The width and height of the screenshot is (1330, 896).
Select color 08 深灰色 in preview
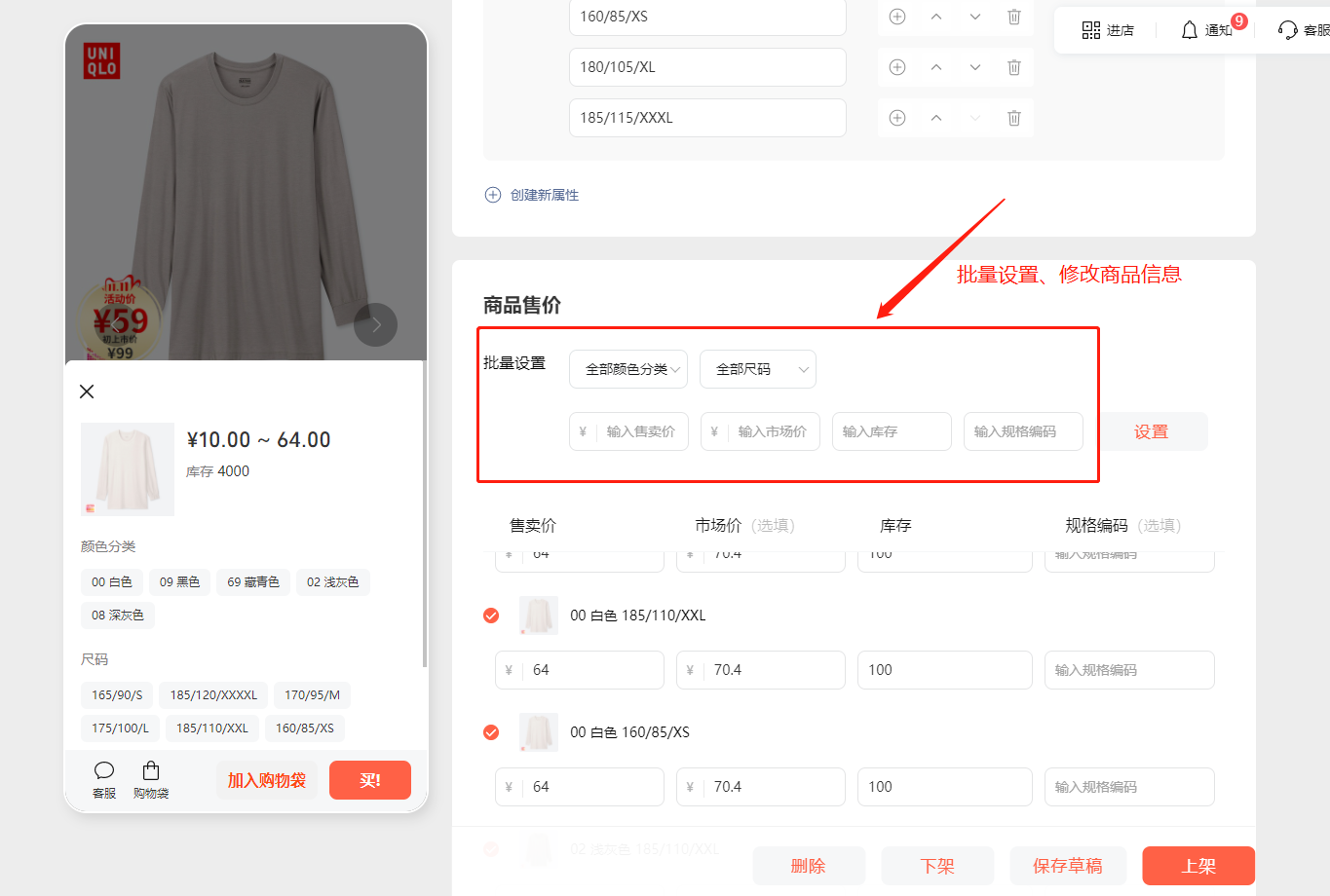pos(118,616)
